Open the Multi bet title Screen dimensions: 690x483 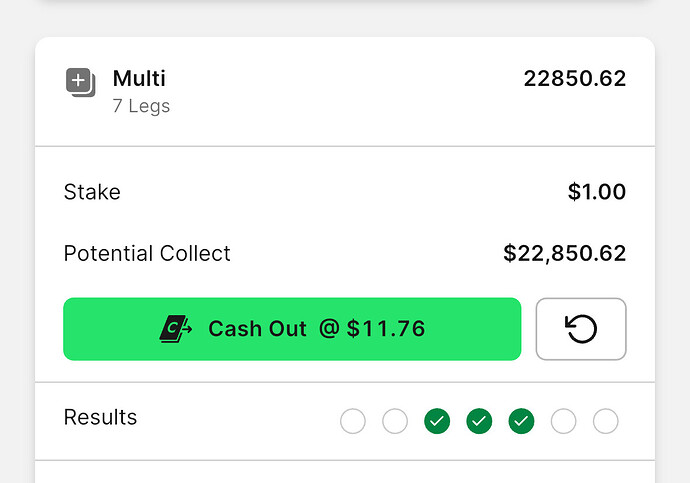139,78
